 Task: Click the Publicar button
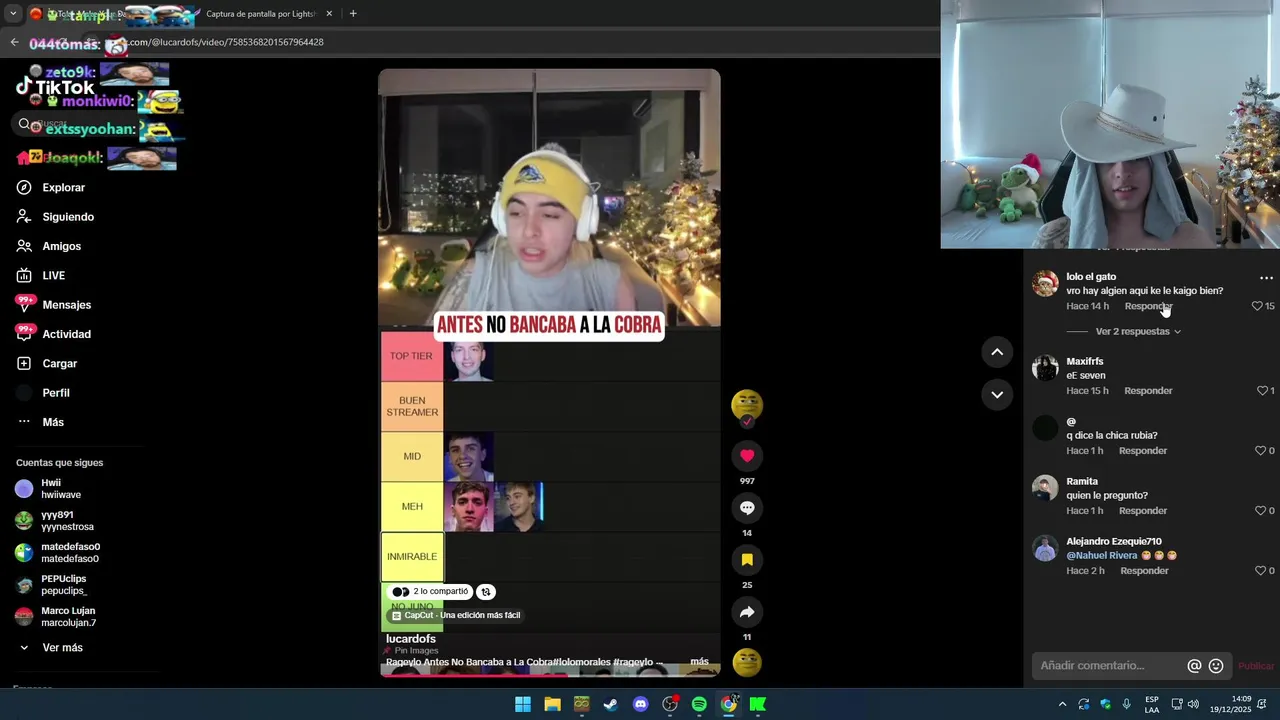(1256, 666)
